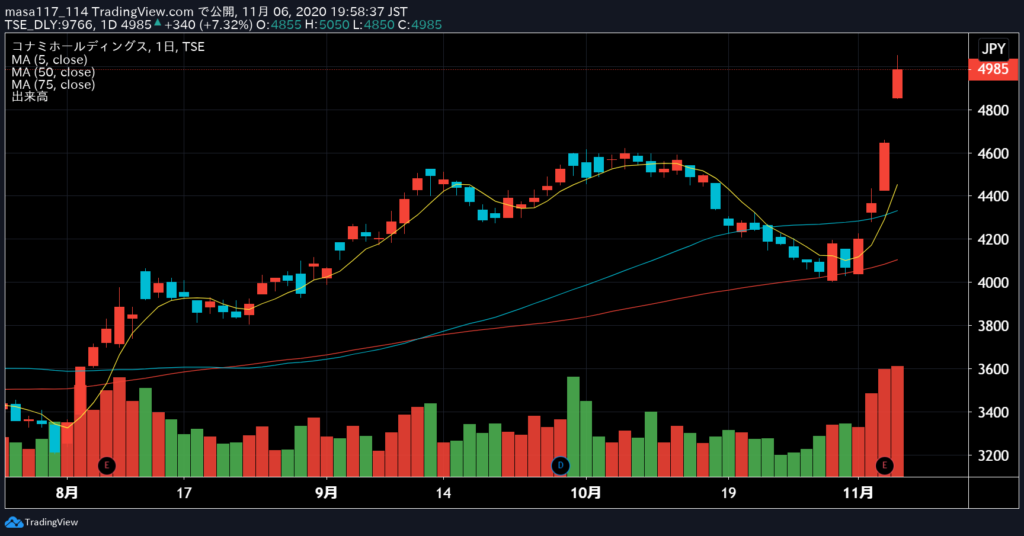Click the August earnings E marker

click(106, 465)
